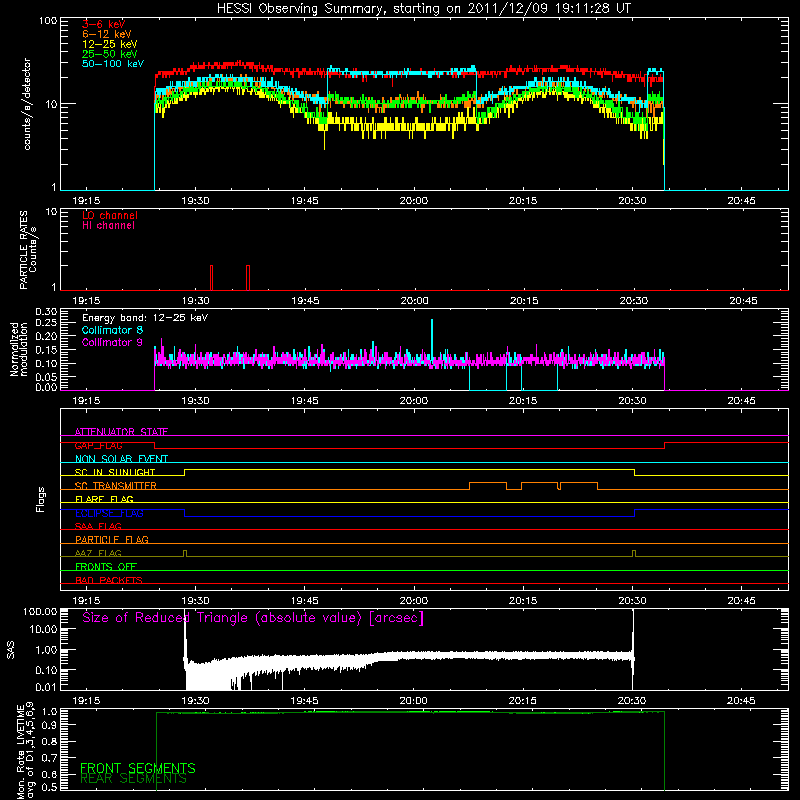Click the counts/s/detector axis label
The width and height of the screenshot is (800, 800).
pos(27,104)
